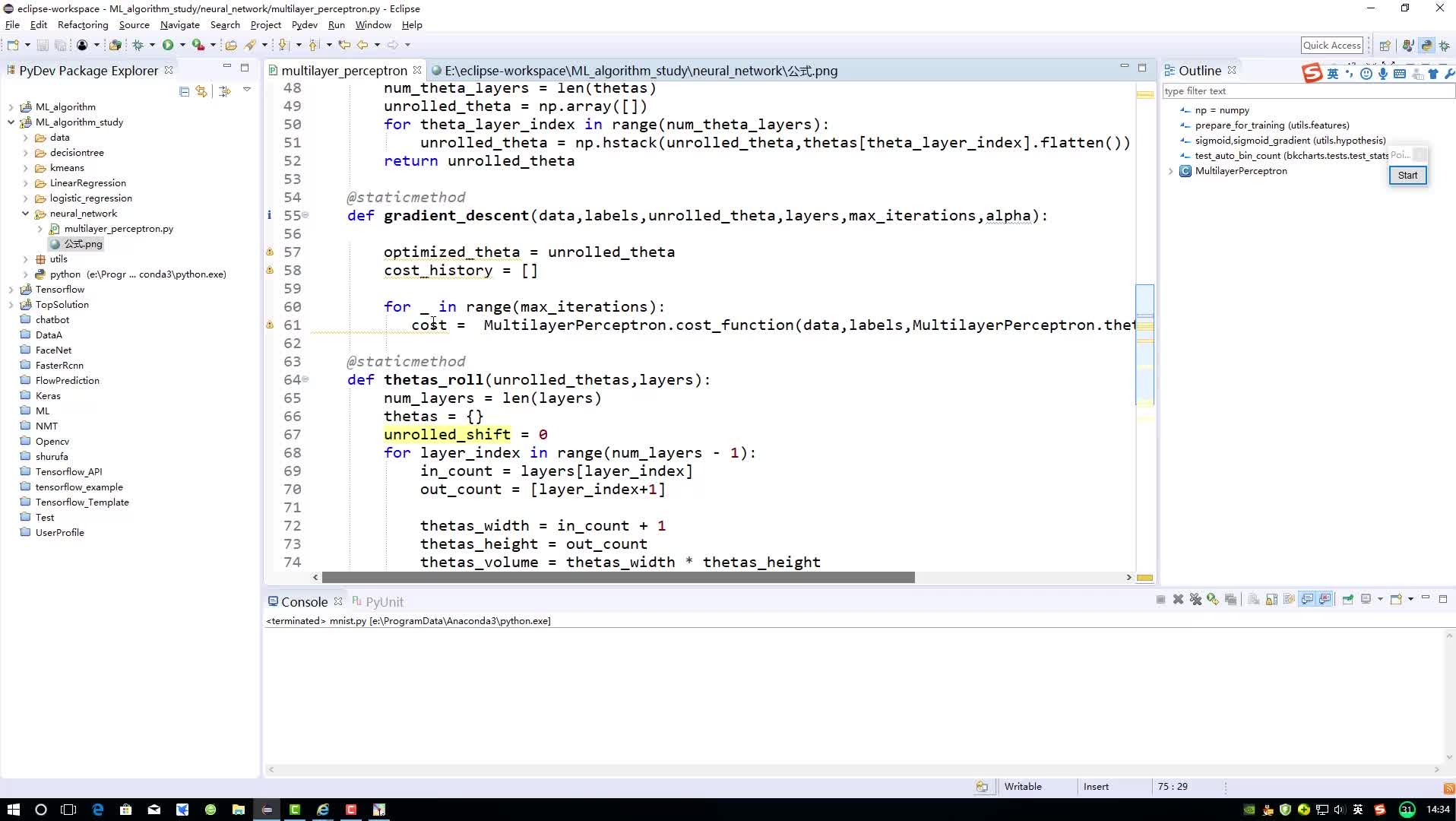
Task: Open the Run button dropdown arrow
Action: [x=182, y=45]
